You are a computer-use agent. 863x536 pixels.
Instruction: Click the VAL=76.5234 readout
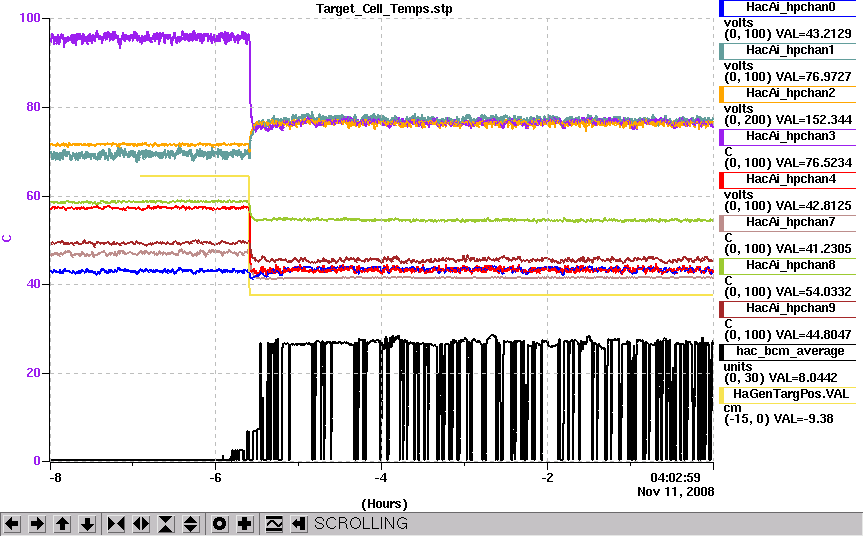pyautogui.click(x=812, y=162)
